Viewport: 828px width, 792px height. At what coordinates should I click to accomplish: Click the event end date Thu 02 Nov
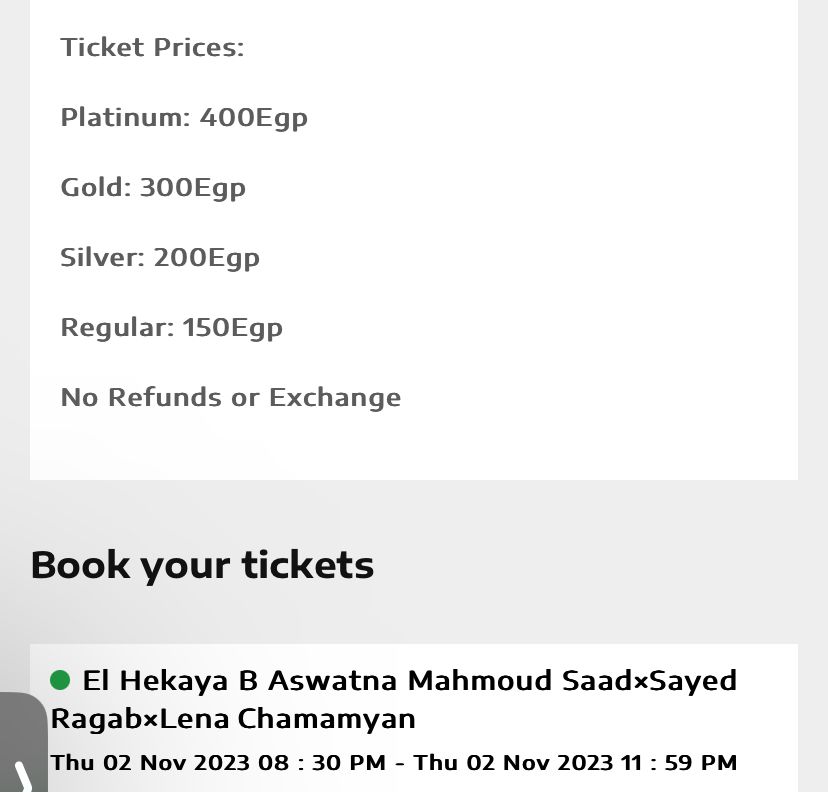[483, 762]
